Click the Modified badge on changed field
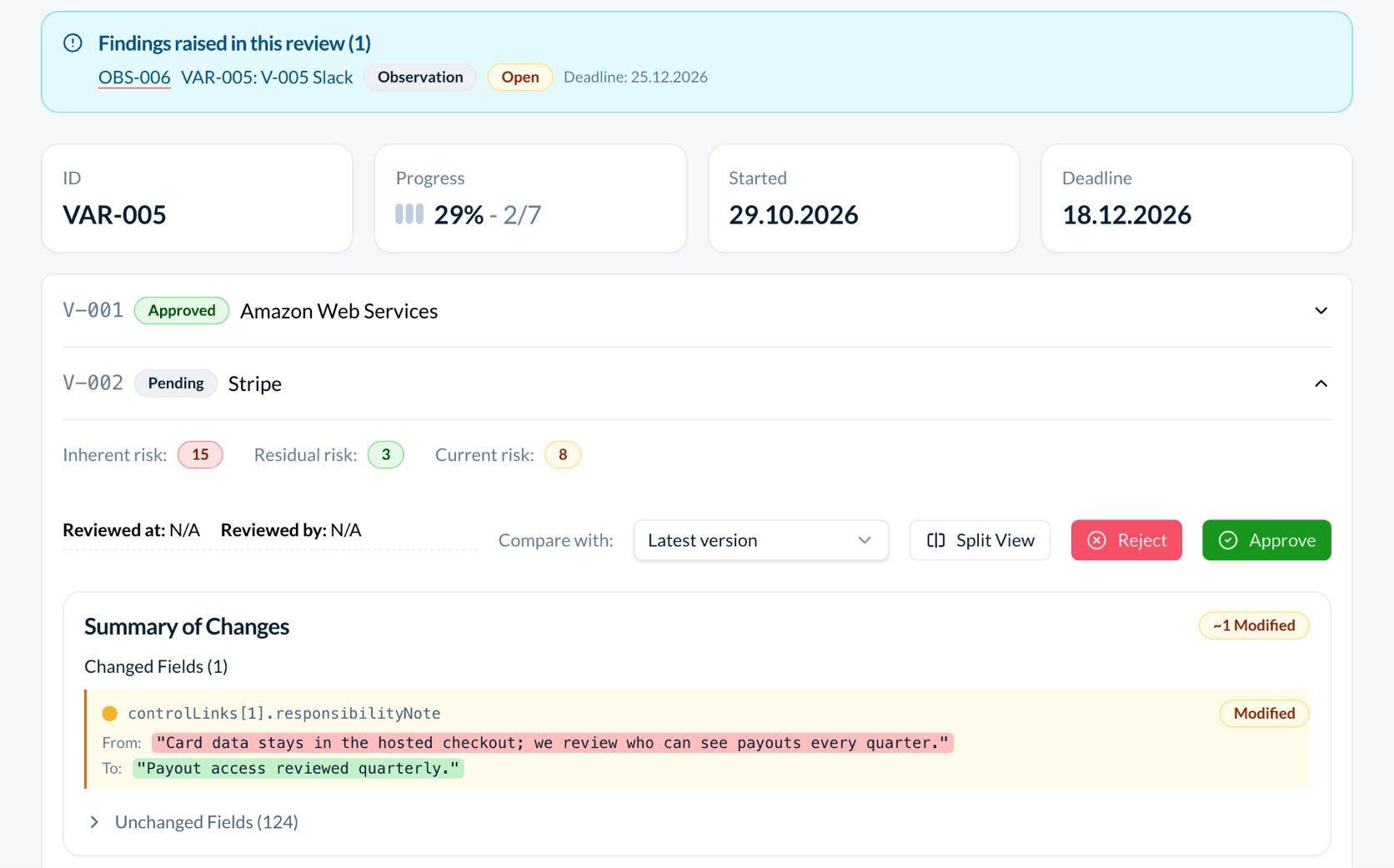Viewport: 1394px width, 868px height. click(1264, 713)
